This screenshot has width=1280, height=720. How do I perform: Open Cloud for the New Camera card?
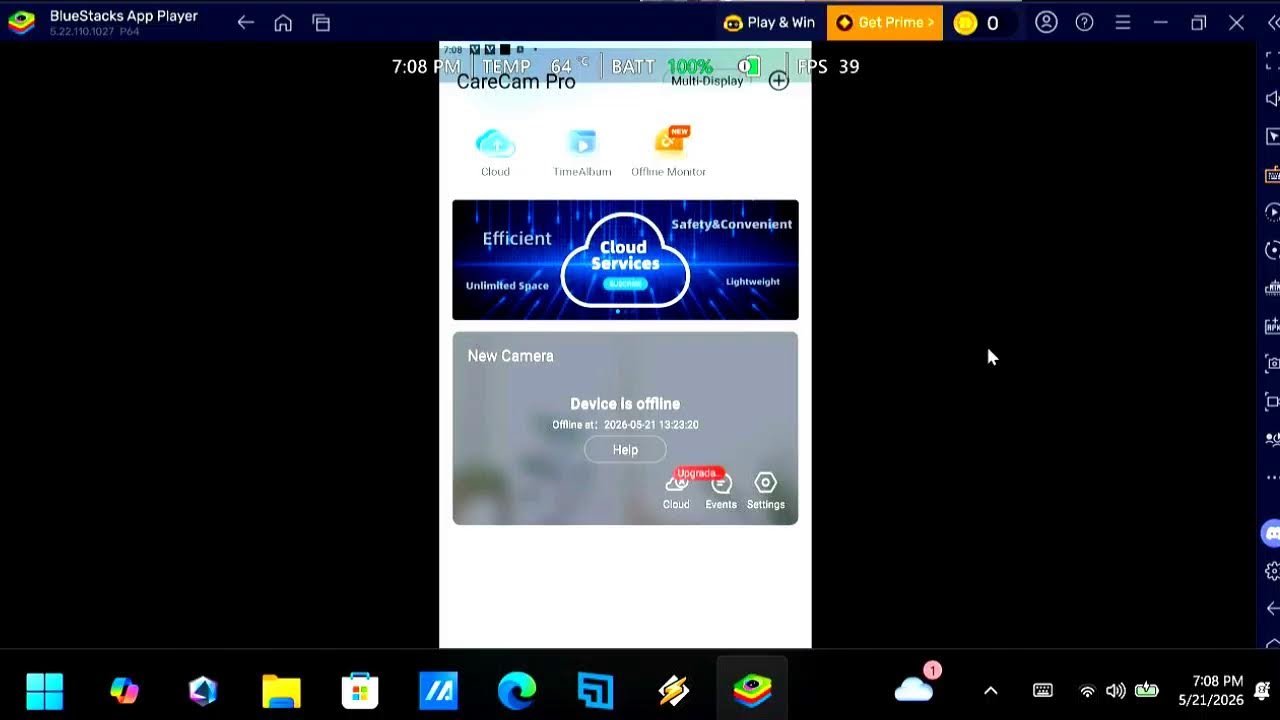pos(676,491)
